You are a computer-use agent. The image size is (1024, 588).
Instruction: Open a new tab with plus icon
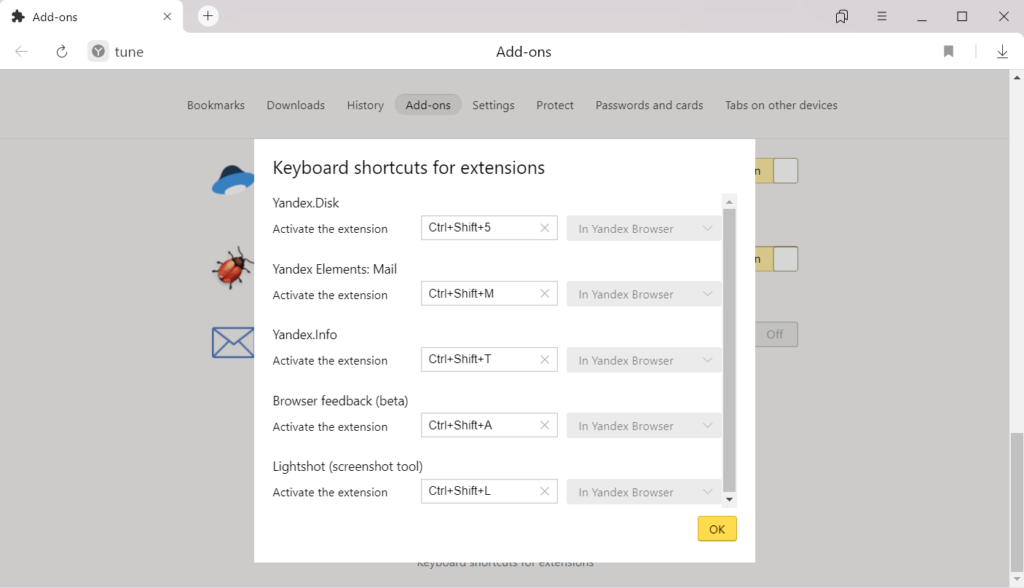coord(208,16)
